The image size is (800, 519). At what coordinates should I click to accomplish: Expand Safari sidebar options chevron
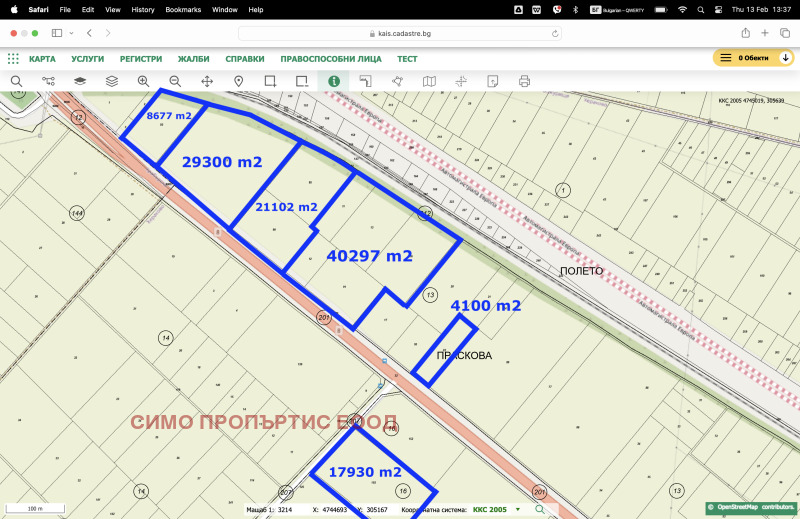coord(70,33)
